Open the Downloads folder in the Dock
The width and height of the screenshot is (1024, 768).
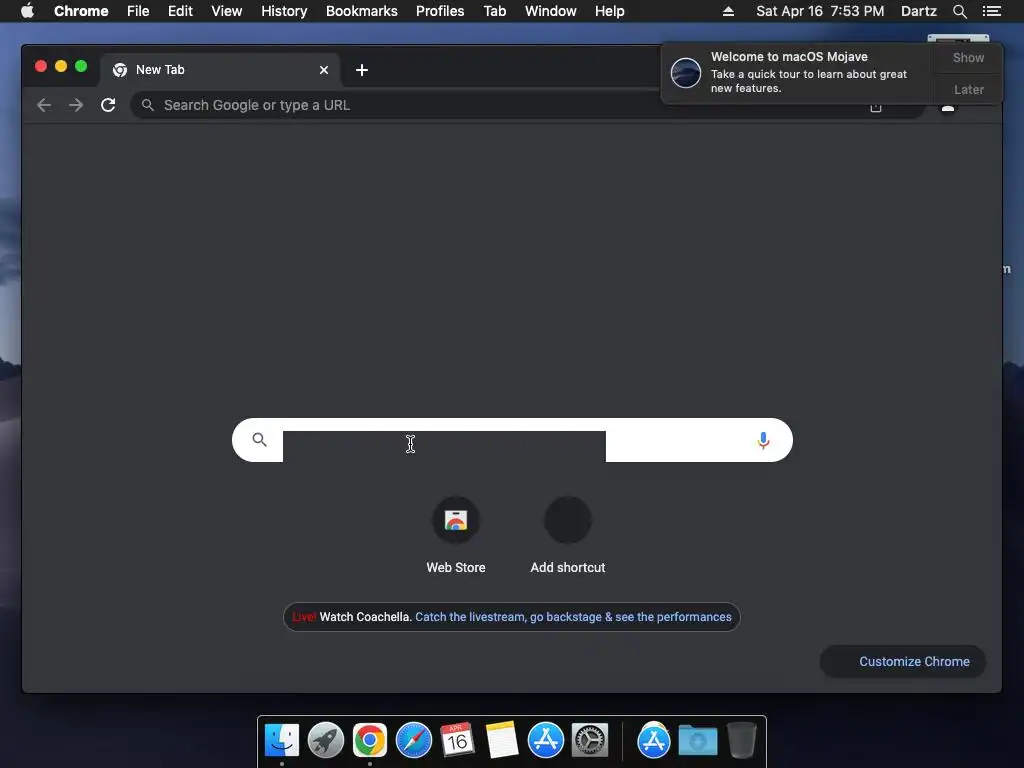(x=697, y=741)
